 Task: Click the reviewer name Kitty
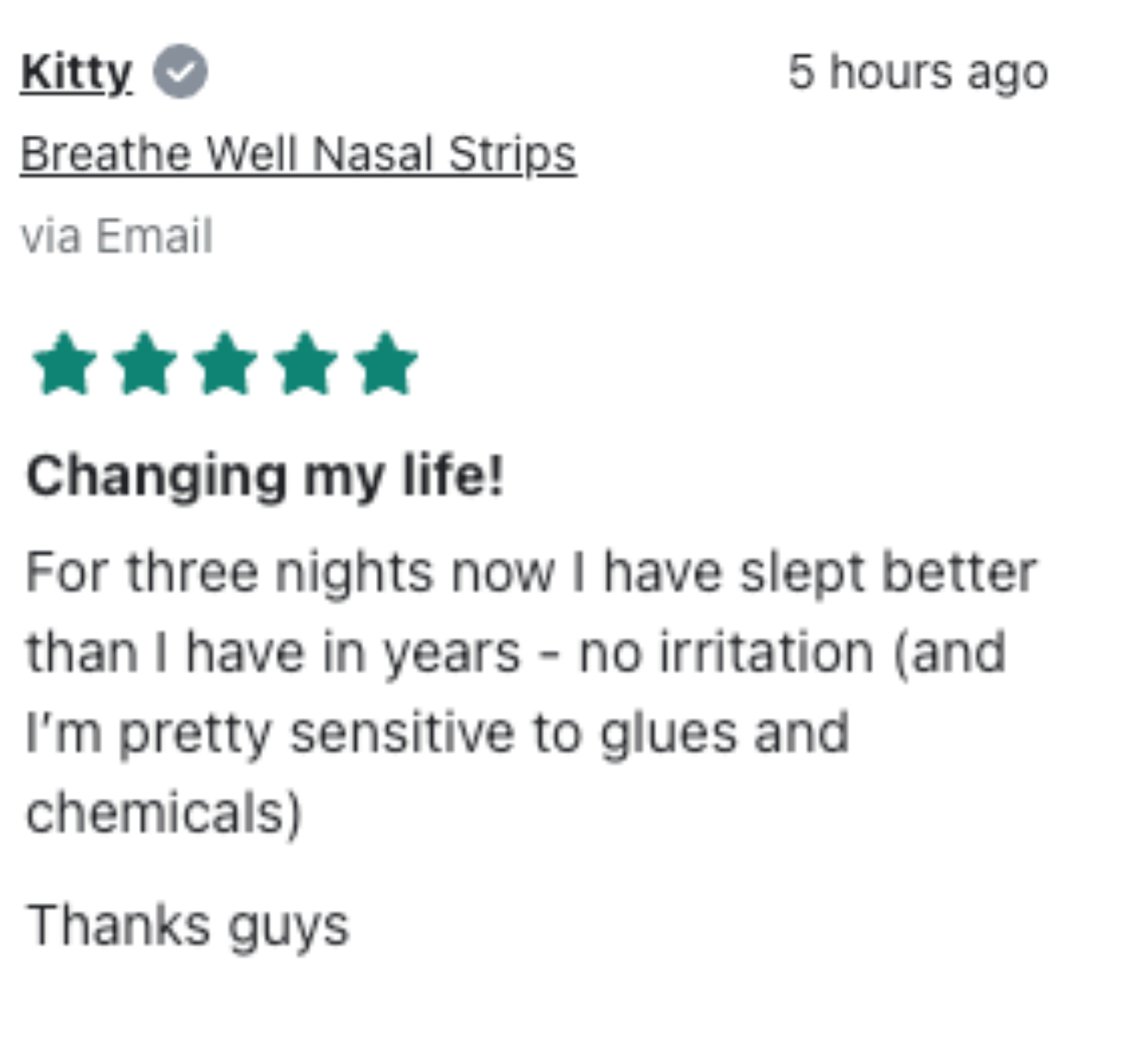[x=76, y=72]
